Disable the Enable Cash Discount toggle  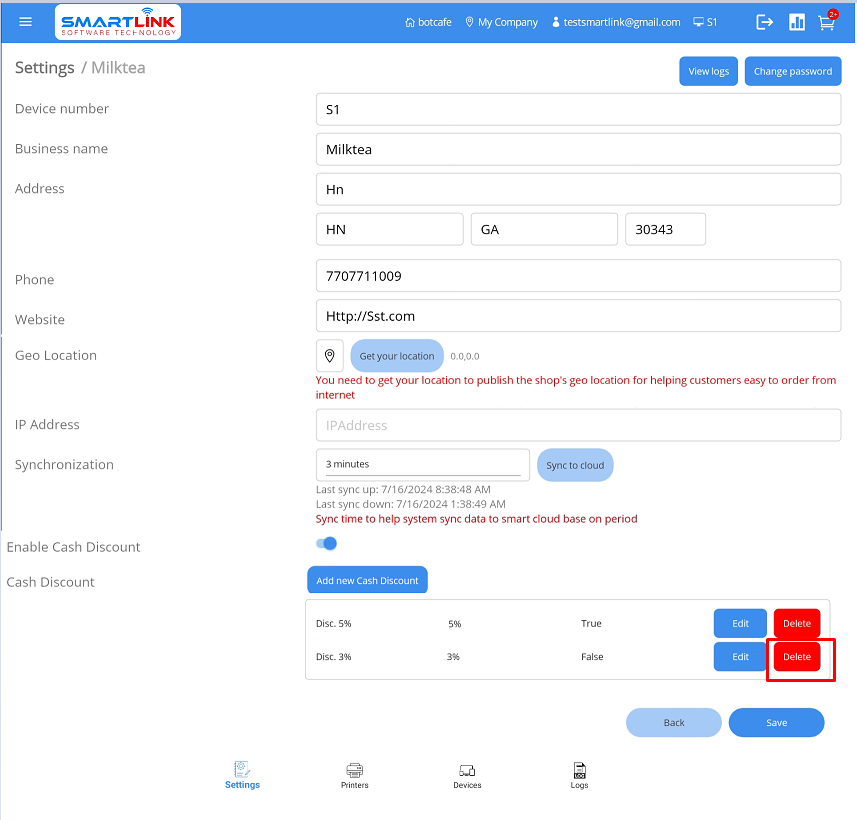point(327,543)
